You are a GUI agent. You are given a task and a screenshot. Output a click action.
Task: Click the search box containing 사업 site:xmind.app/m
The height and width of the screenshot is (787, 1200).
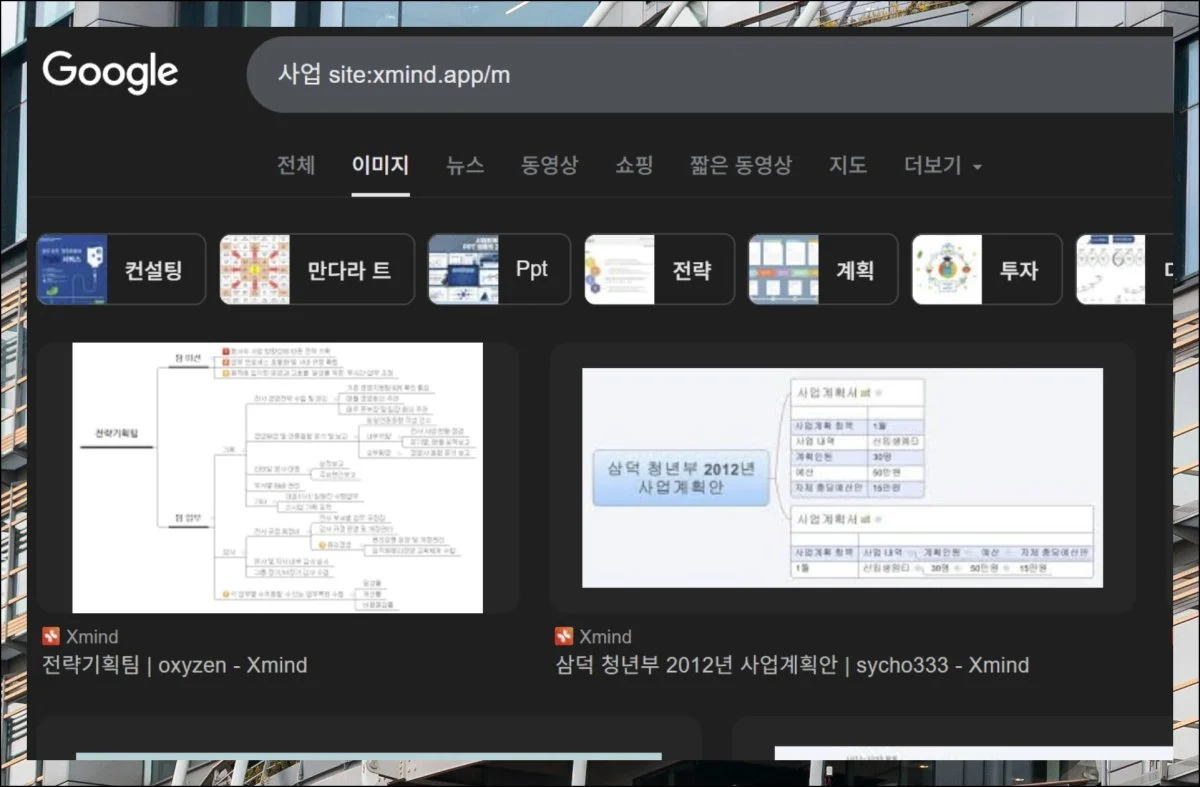(x=700, y=75)
